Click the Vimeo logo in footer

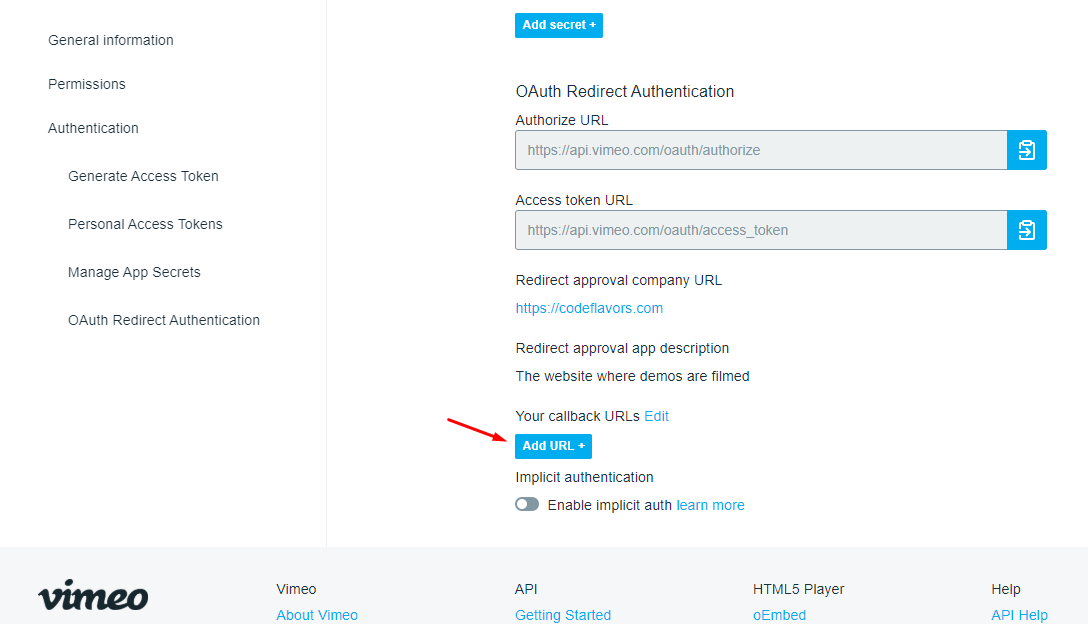[93, 596]
